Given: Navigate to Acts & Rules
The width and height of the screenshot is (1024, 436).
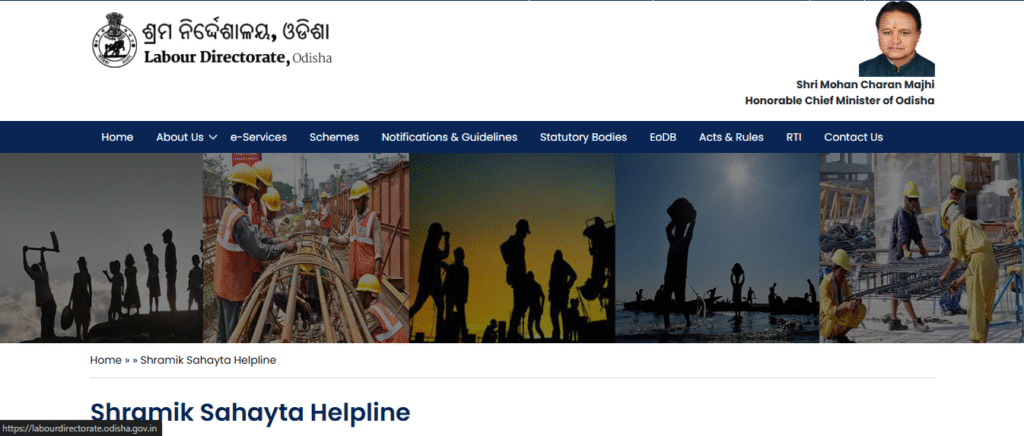Looking at the screenshot, I should (731, 137).
